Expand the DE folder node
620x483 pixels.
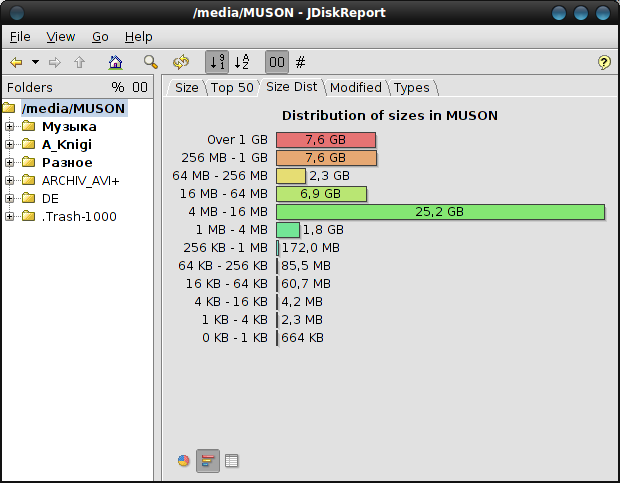pos(9,198)
